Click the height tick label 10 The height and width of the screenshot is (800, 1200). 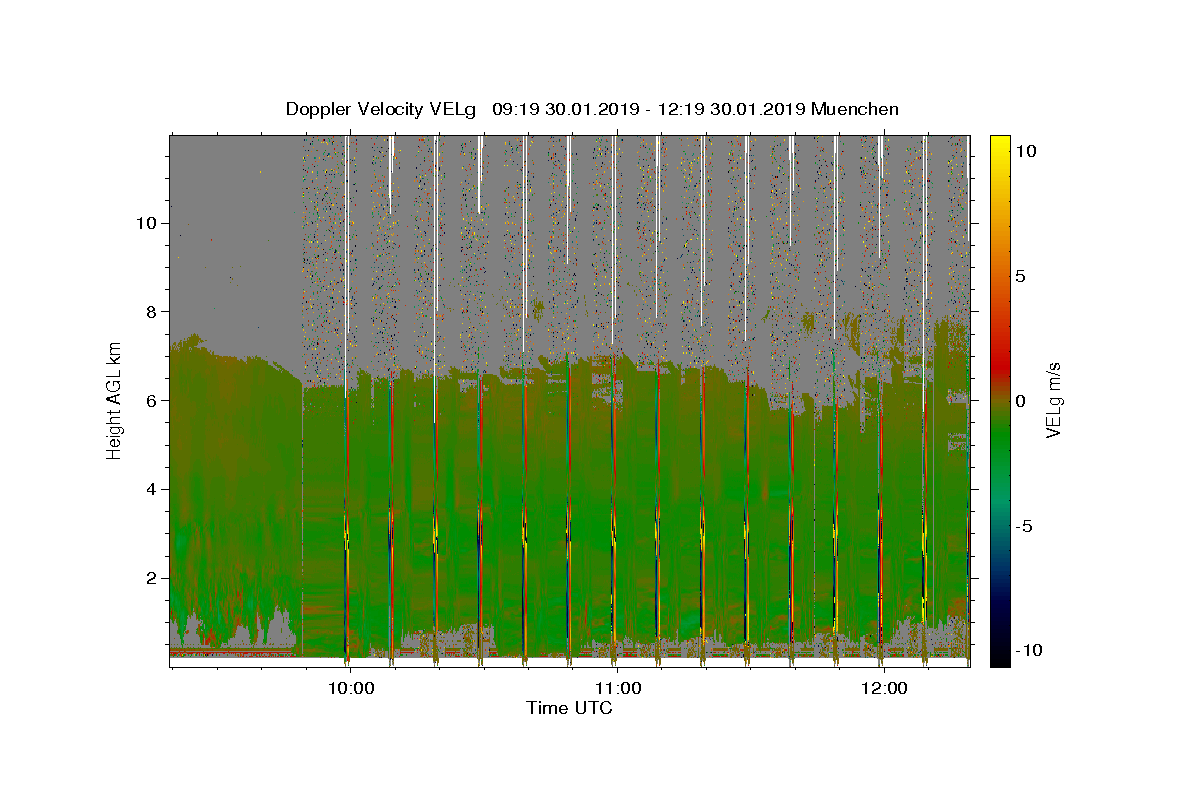(x=147, y=223)
